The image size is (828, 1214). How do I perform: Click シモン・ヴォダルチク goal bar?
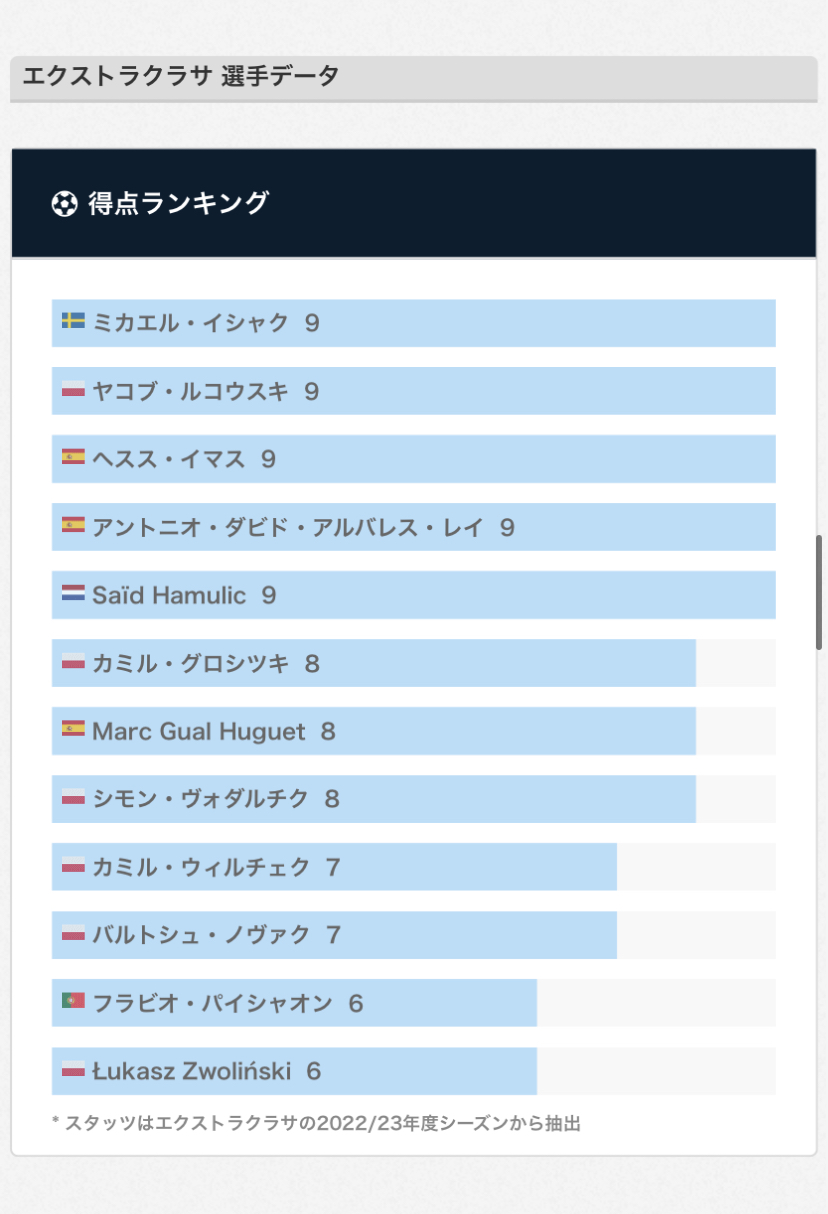point(500,799)
